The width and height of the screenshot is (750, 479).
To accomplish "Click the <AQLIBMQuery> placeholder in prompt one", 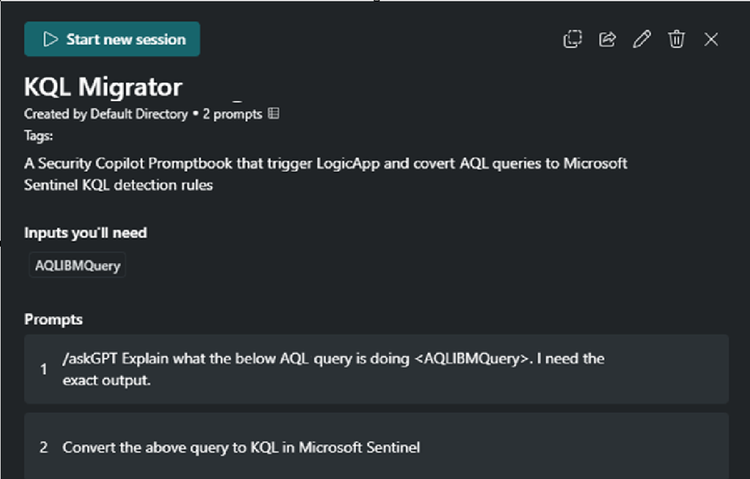I will 471,358.
